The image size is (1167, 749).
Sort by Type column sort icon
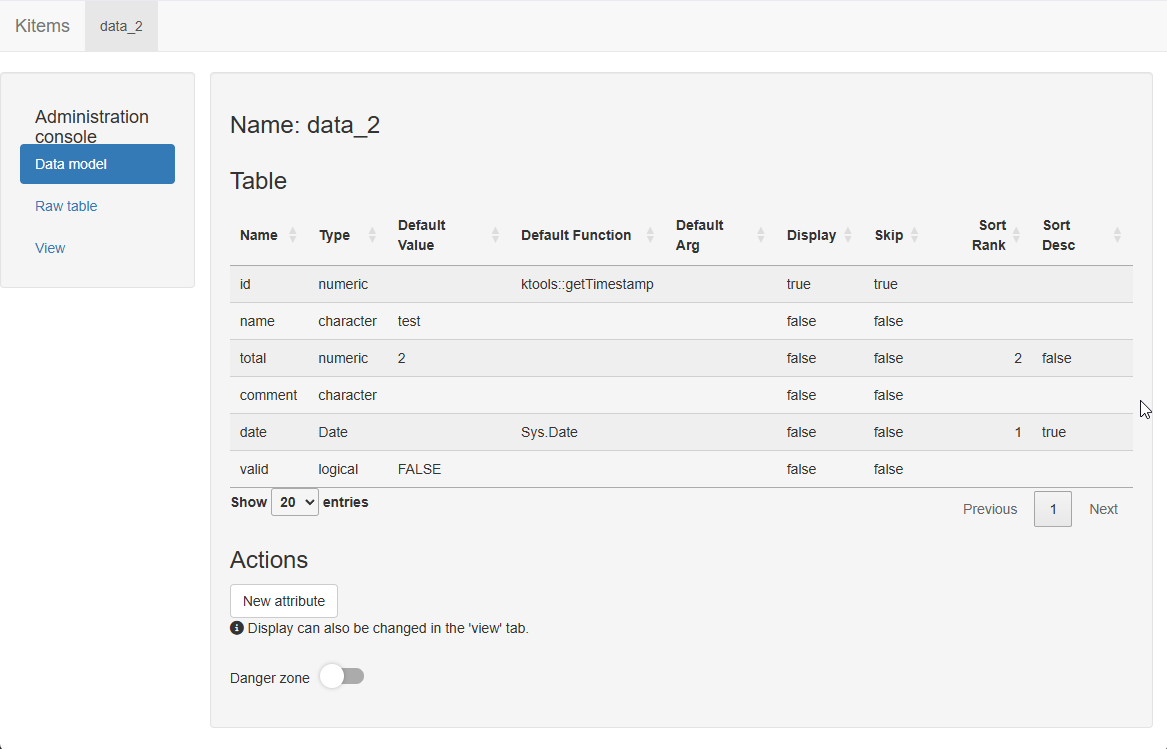tap(372, 235)
